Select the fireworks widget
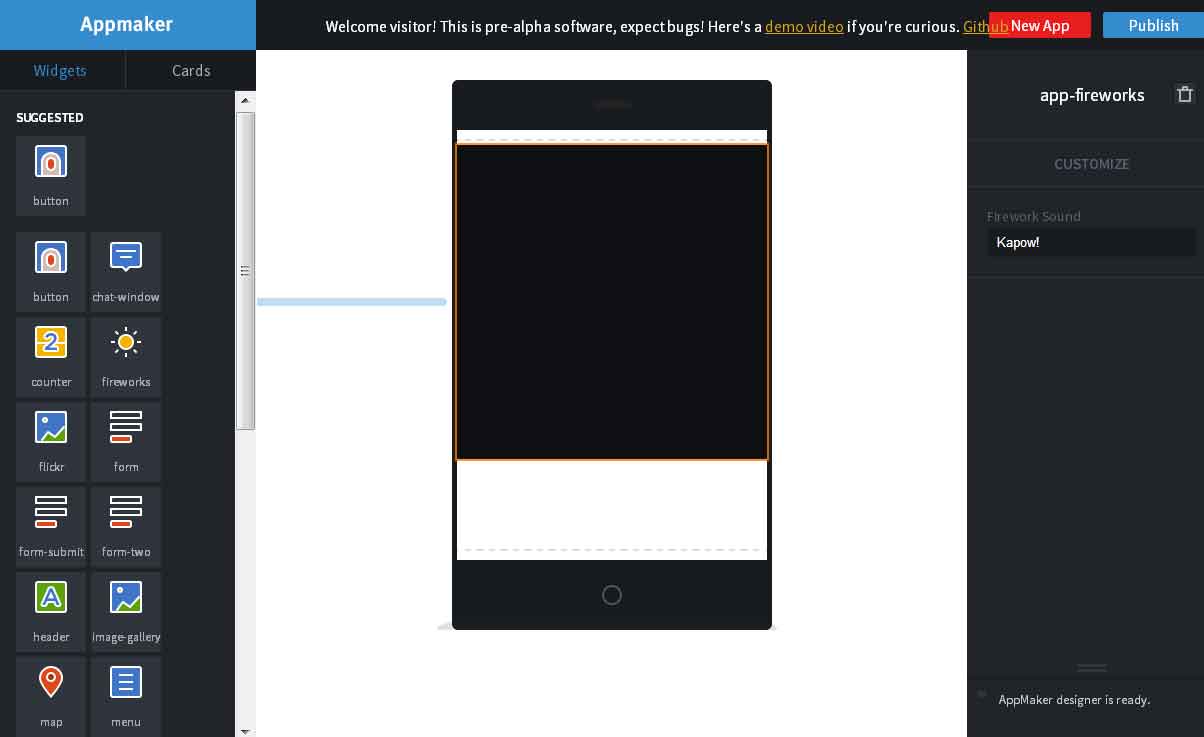Screen dimensions: 1204x737 [126, 356]
